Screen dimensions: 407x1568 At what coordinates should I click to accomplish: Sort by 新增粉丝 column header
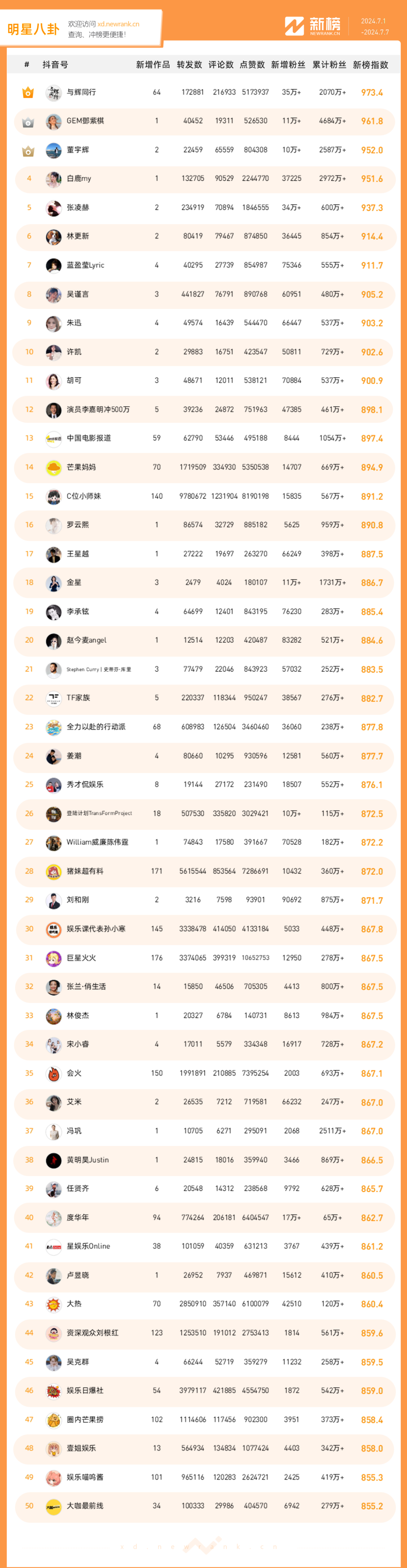click(x=288, y=65)
